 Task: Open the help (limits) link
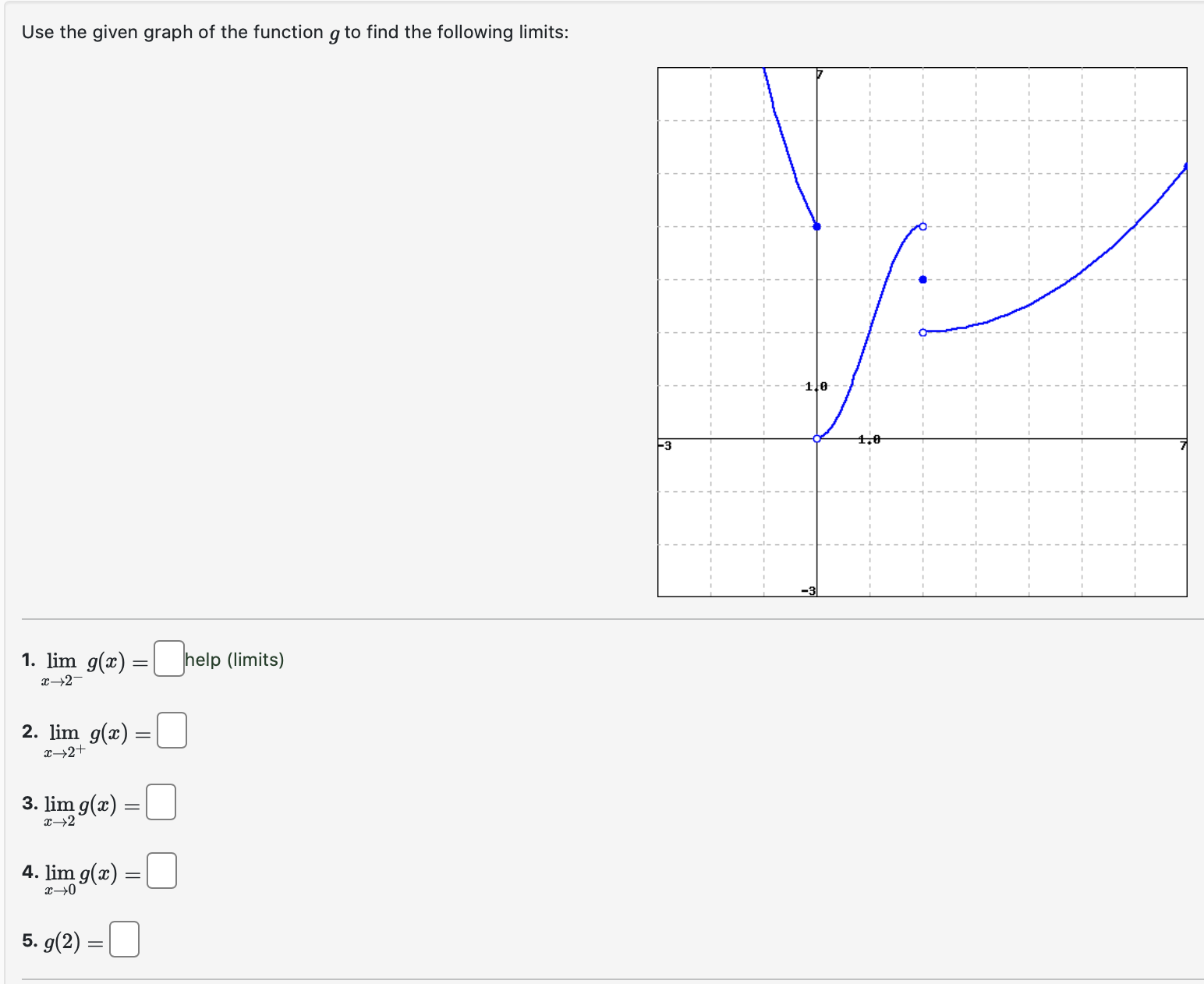click(x=233, y=659)
